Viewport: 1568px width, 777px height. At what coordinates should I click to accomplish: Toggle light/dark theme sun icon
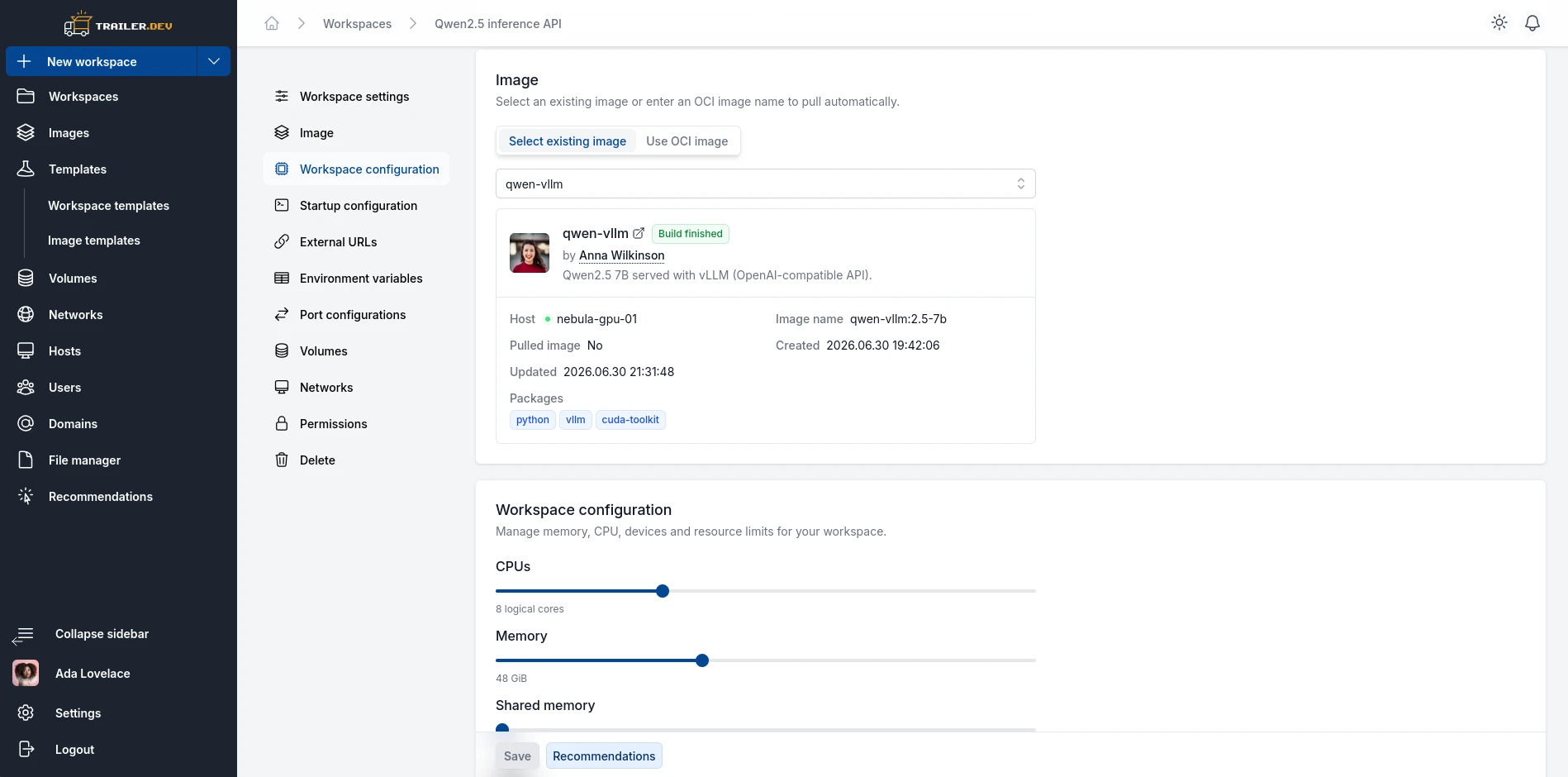coord(1499,23)
